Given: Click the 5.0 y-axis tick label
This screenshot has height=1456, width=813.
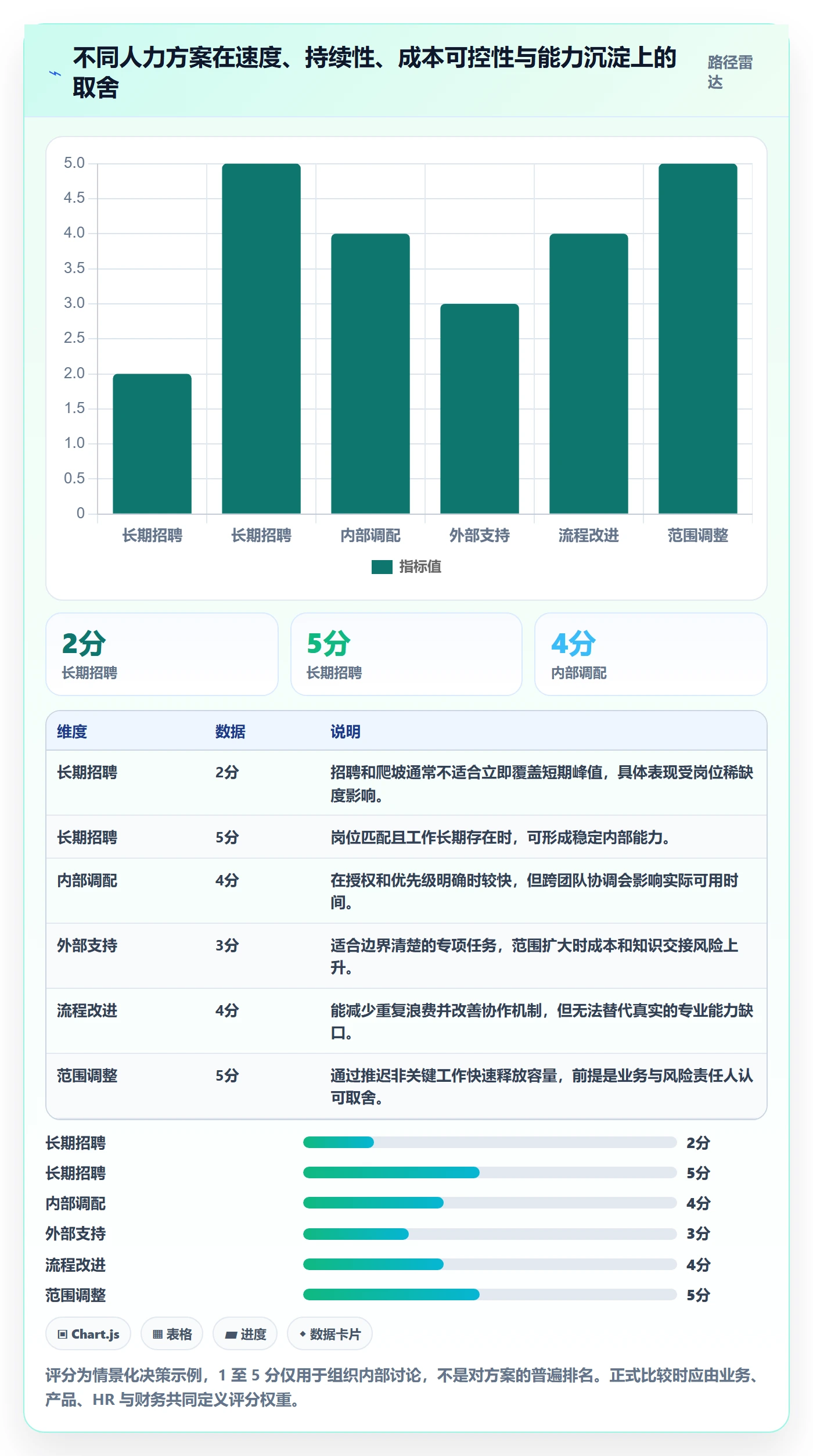Looking at the screenshot, I should pos(74,163).
